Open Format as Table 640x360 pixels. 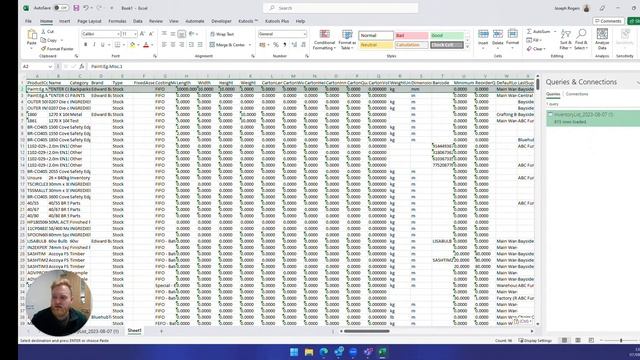[x=347, y=40]
